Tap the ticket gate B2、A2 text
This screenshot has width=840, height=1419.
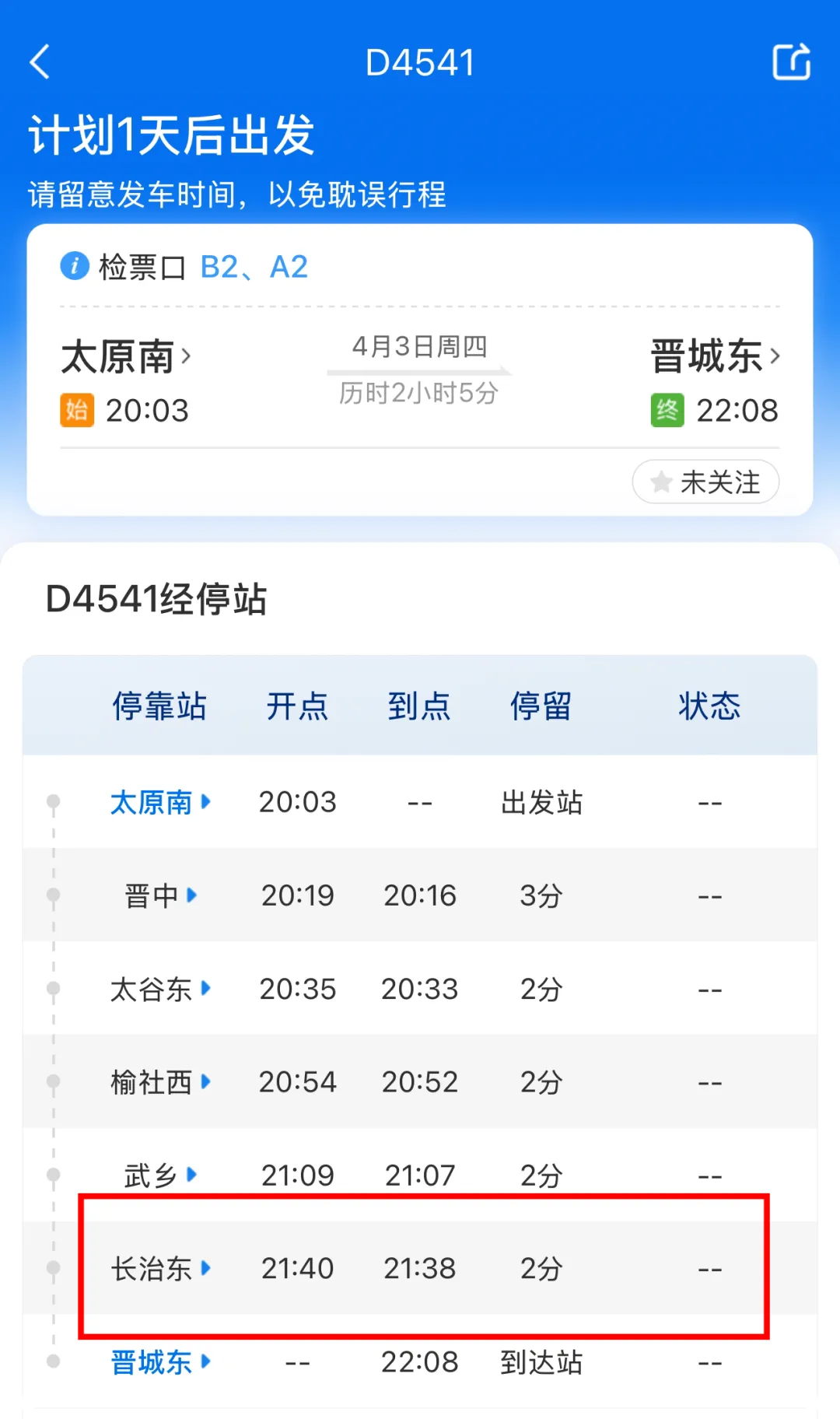pos(254,267)
